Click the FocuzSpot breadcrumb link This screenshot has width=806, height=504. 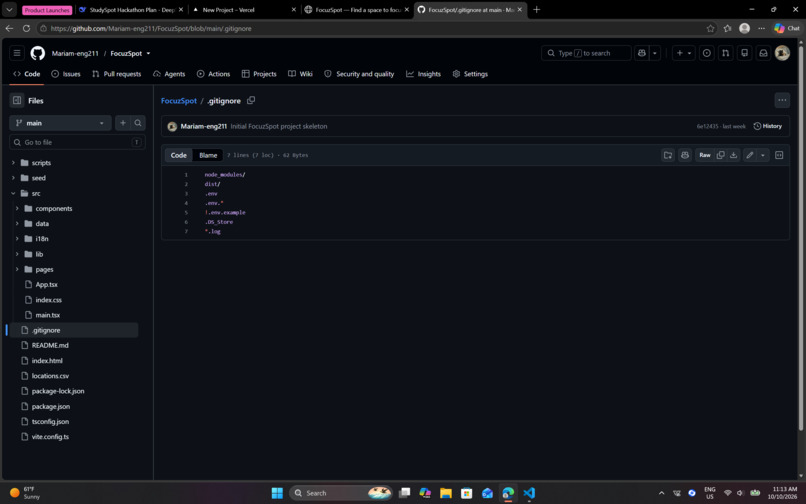coord(179,101)
